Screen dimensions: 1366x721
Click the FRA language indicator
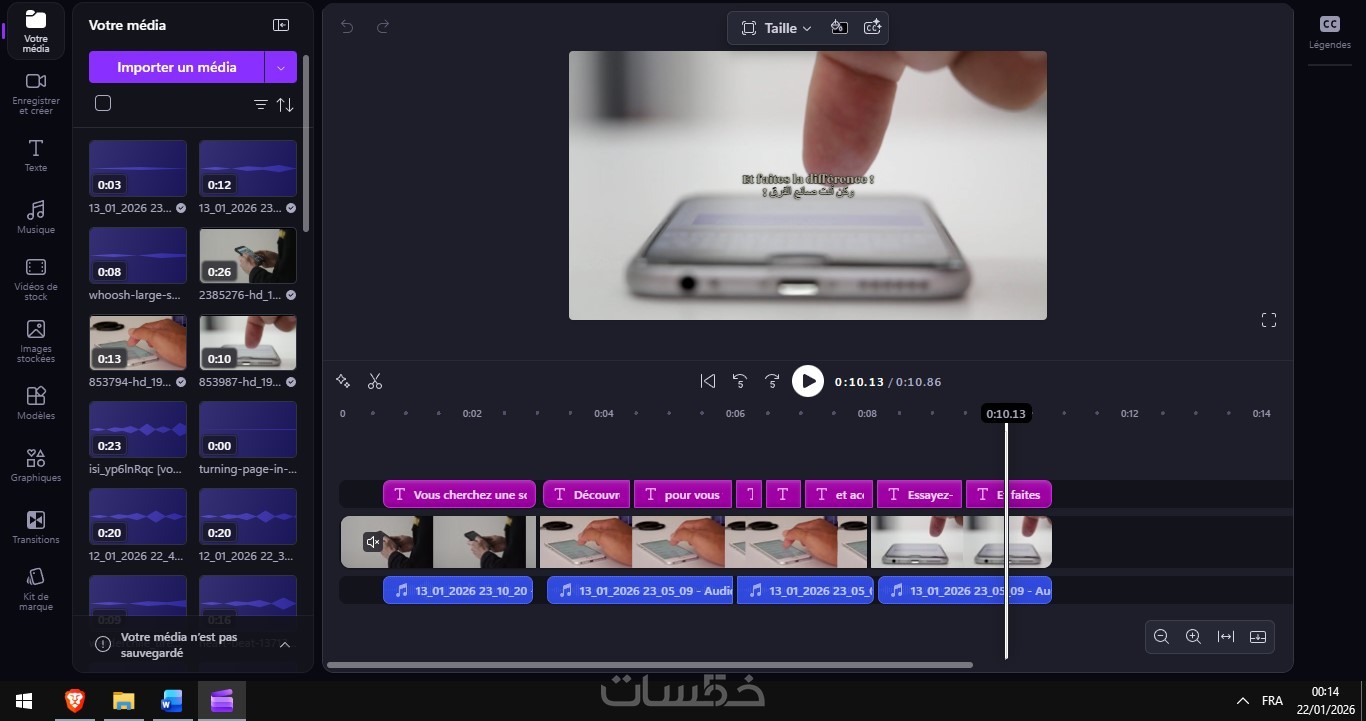(1272, 701)
